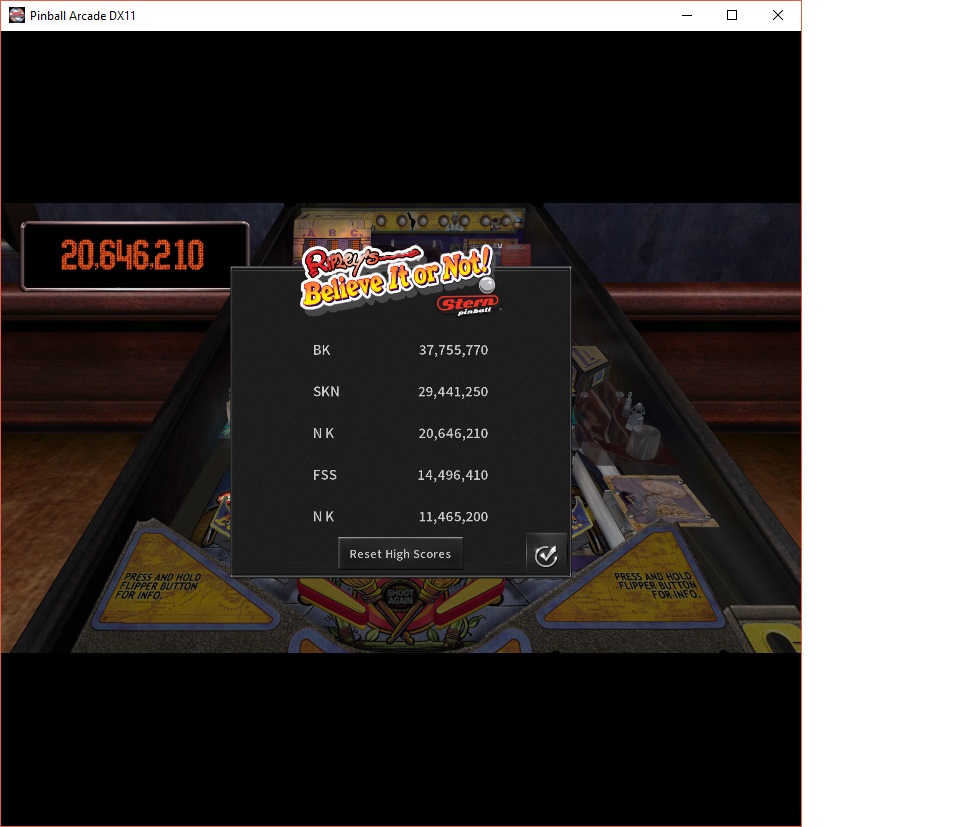Viewport: 960px width, 827px height.
Task: Click the 29,441,250 score value
Action: [x=452, y=392]
